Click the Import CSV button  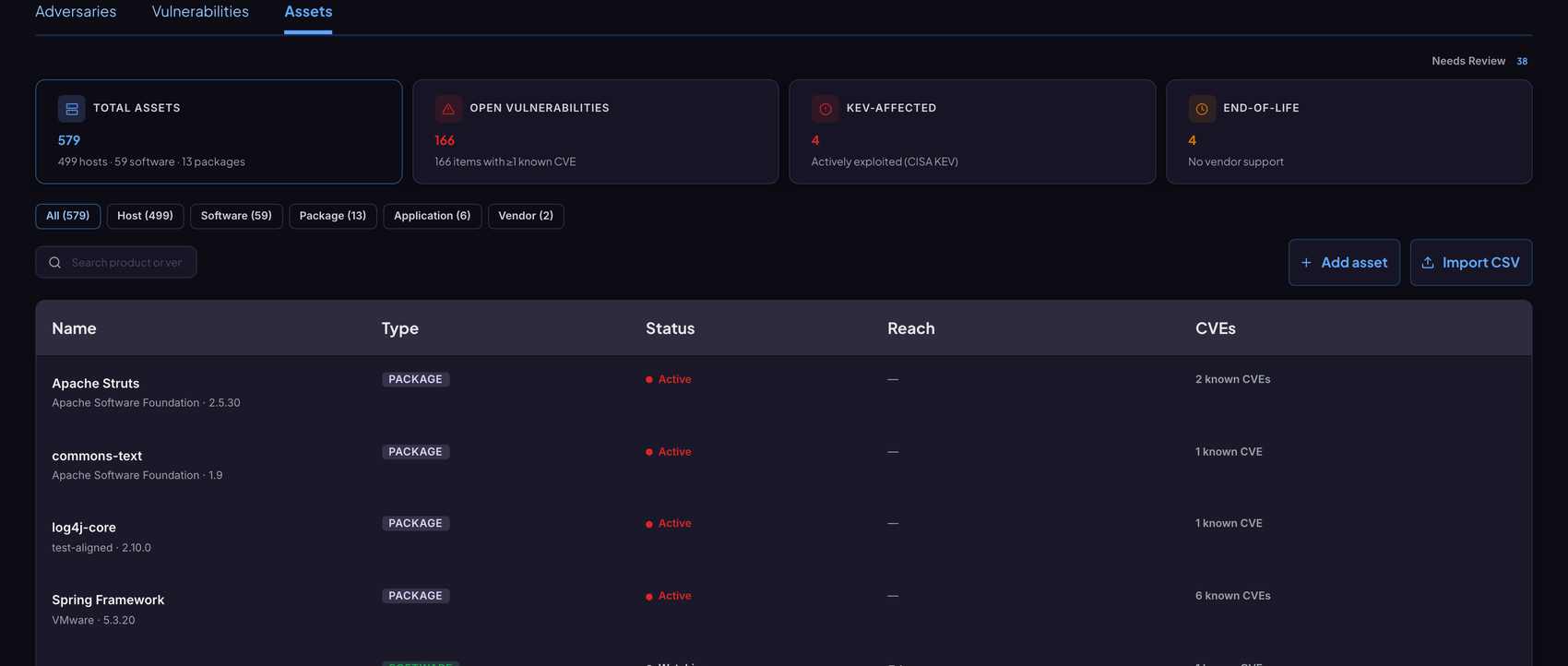coord(1471,263)
